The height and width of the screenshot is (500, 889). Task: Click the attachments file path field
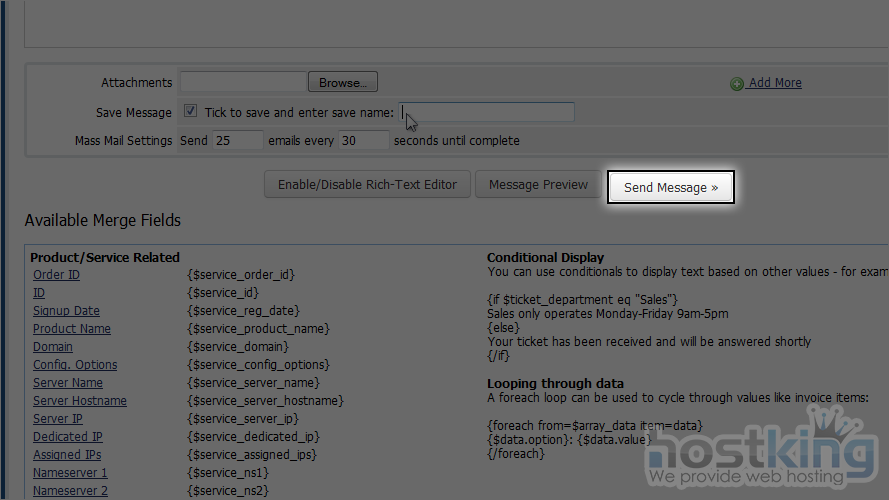click(243, 83)
